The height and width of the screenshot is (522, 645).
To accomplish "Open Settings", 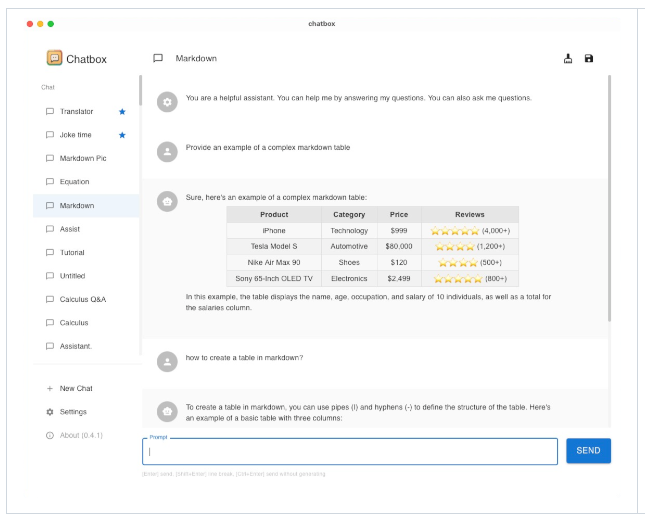I will (86, 412).
